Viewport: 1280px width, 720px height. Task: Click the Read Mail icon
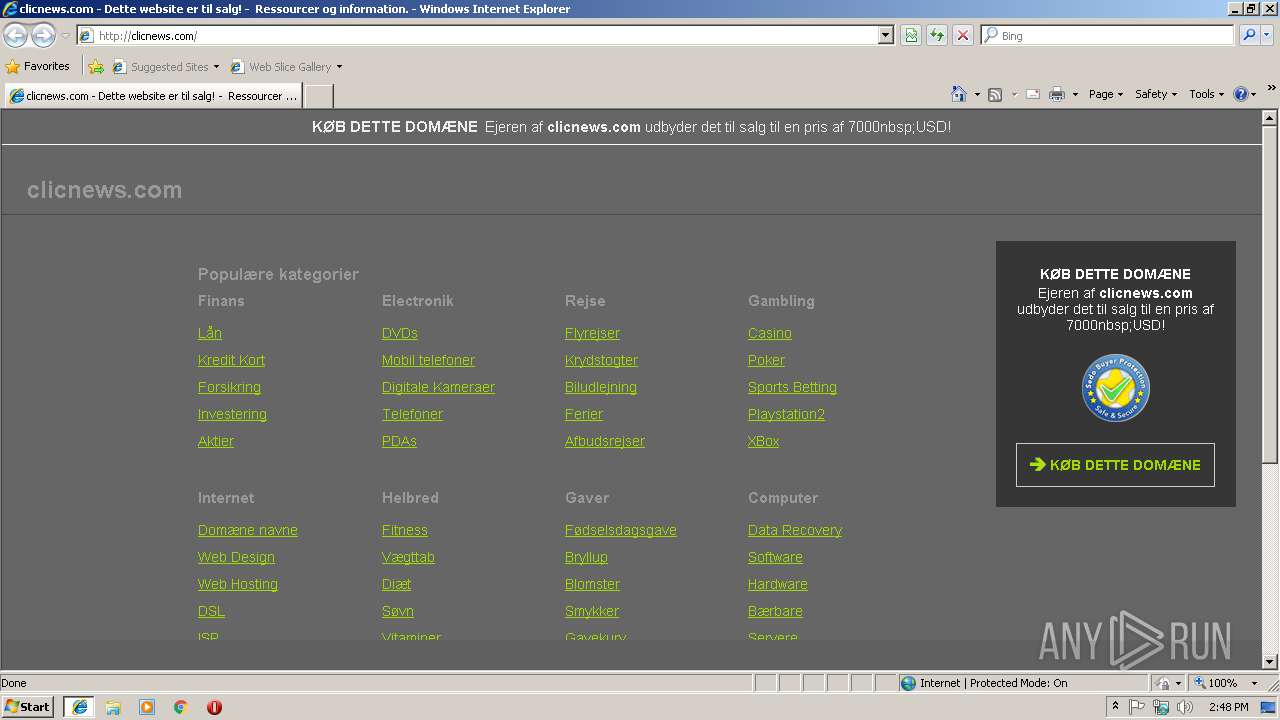coord(1033,94)
